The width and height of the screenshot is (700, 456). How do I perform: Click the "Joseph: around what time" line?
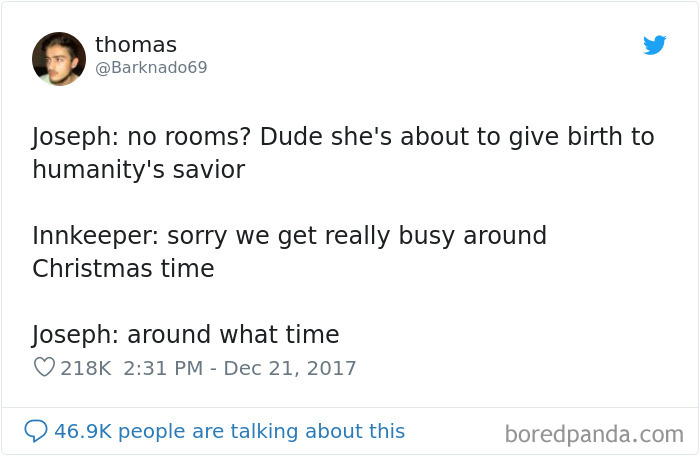185,334
